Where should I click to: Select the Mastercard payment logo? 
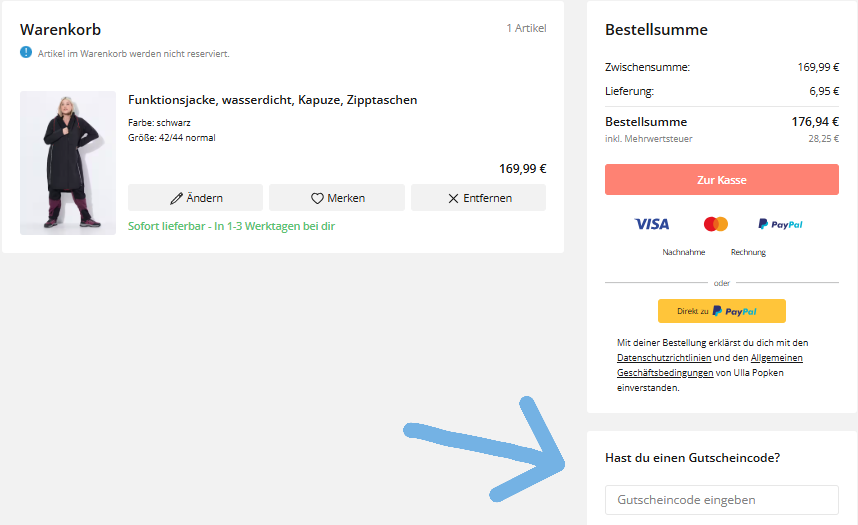tap(716, 224)
